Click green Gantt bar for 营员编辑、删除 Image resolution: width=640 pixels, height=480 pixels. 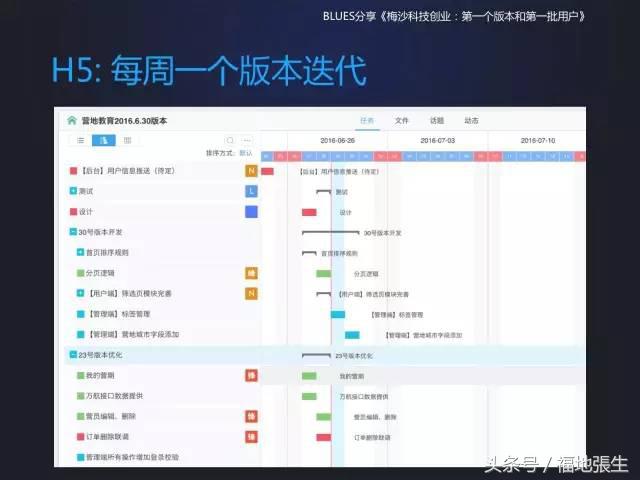(x=324, y=417)
